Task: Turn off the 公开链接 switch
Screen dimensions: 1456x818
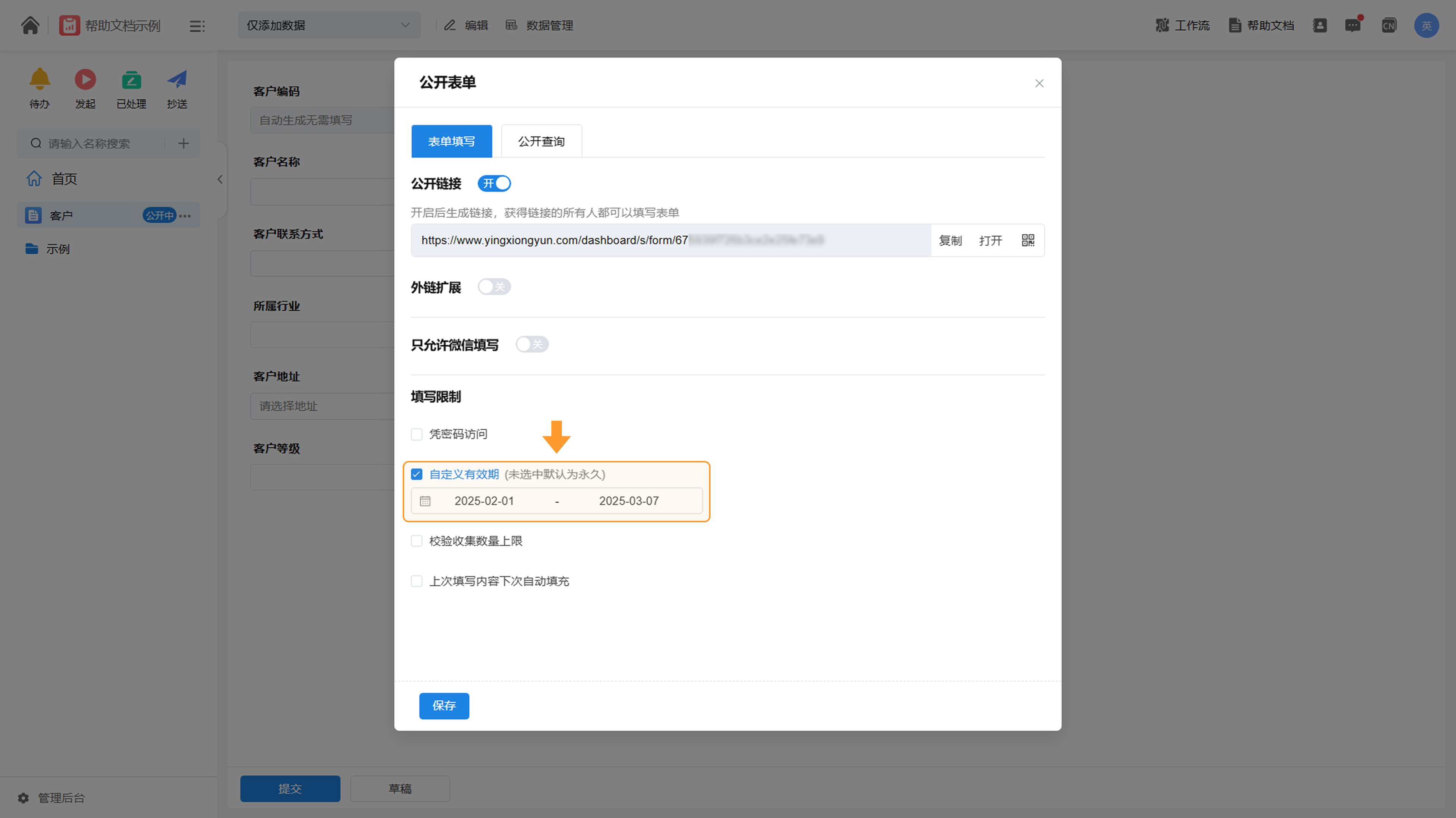Action: point(494,183)
